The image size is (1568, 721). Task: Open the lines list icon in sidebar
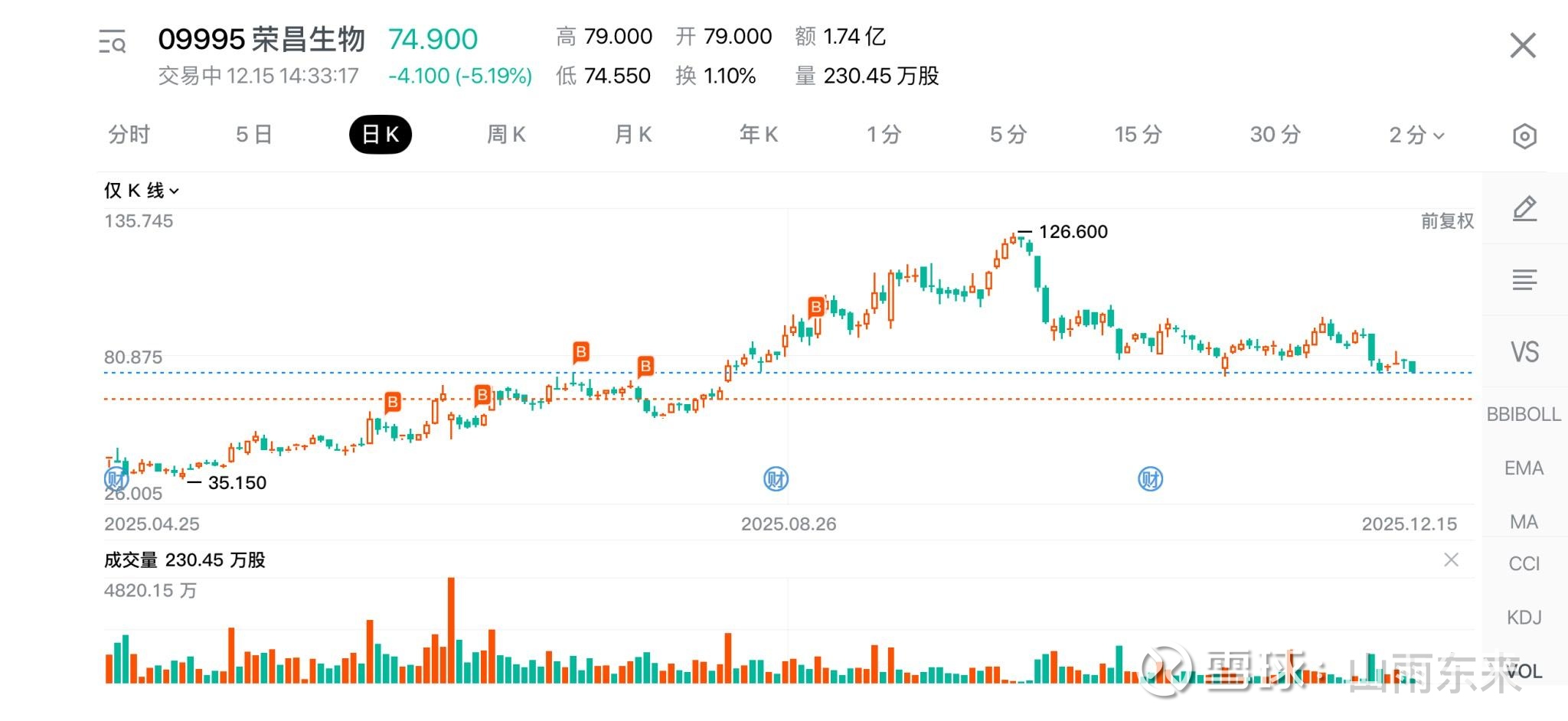(x=1524, y=280)
